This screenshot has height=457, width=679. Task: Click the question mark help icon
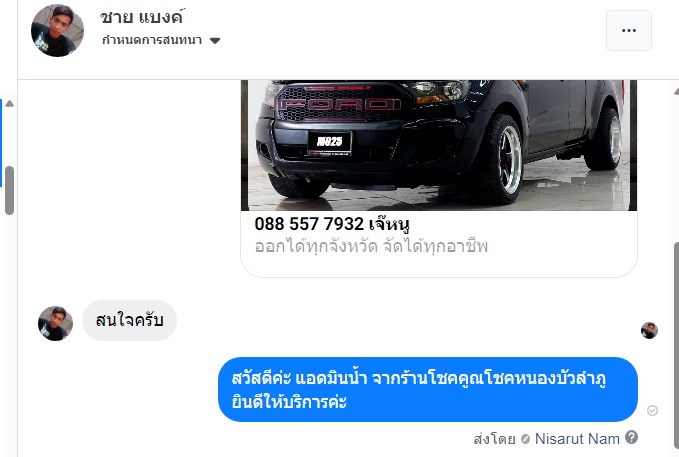point(631,437)
